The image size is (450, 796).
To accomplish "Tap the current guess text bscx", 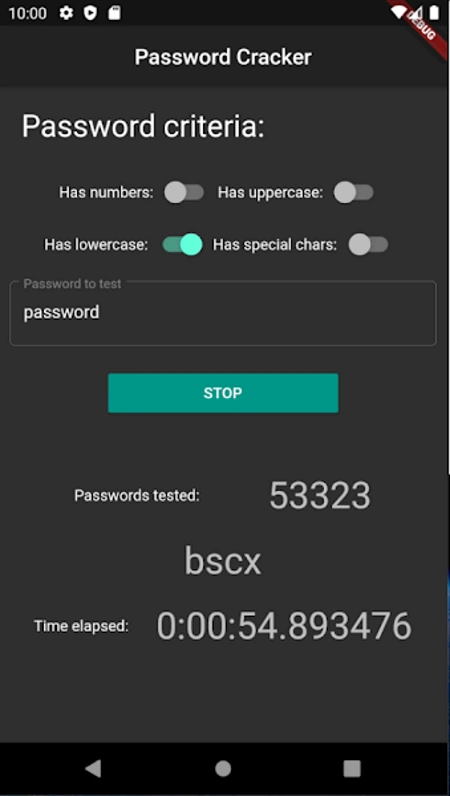I will (222, 561).
